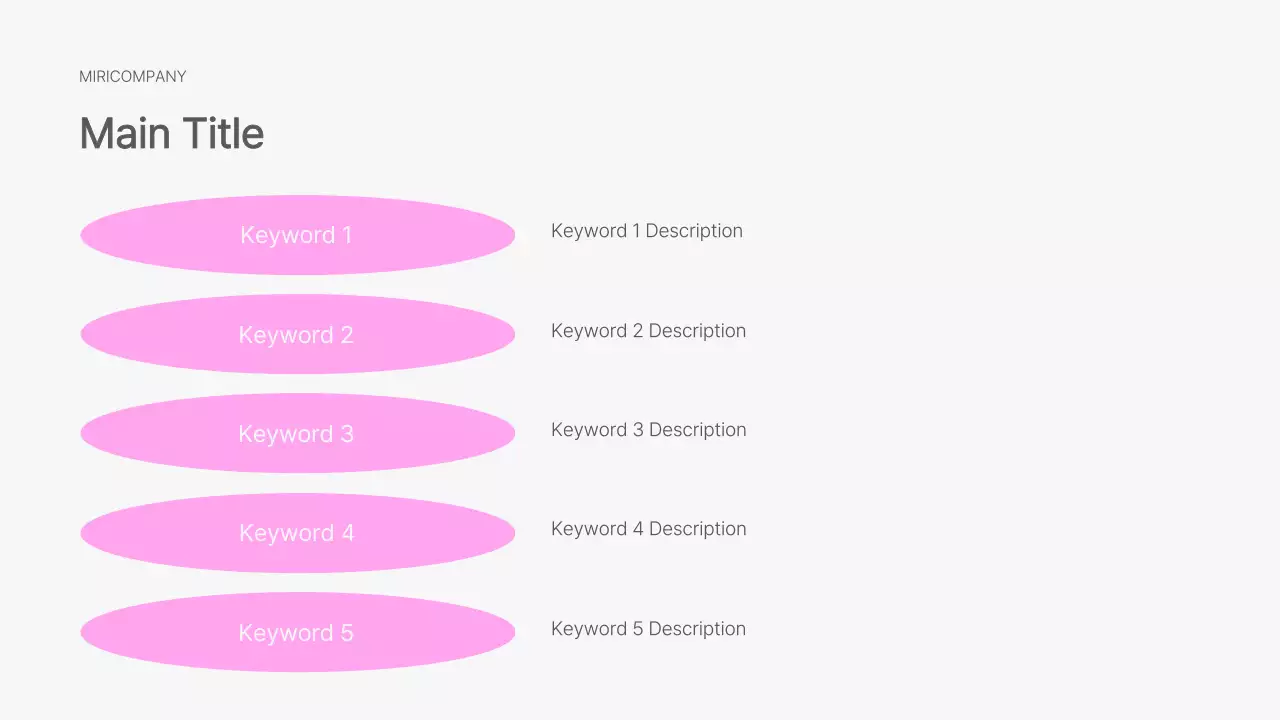Screen dimensions: 1280x720
Task: Click the Keyword 3 Description text
Action: point(648,430)
